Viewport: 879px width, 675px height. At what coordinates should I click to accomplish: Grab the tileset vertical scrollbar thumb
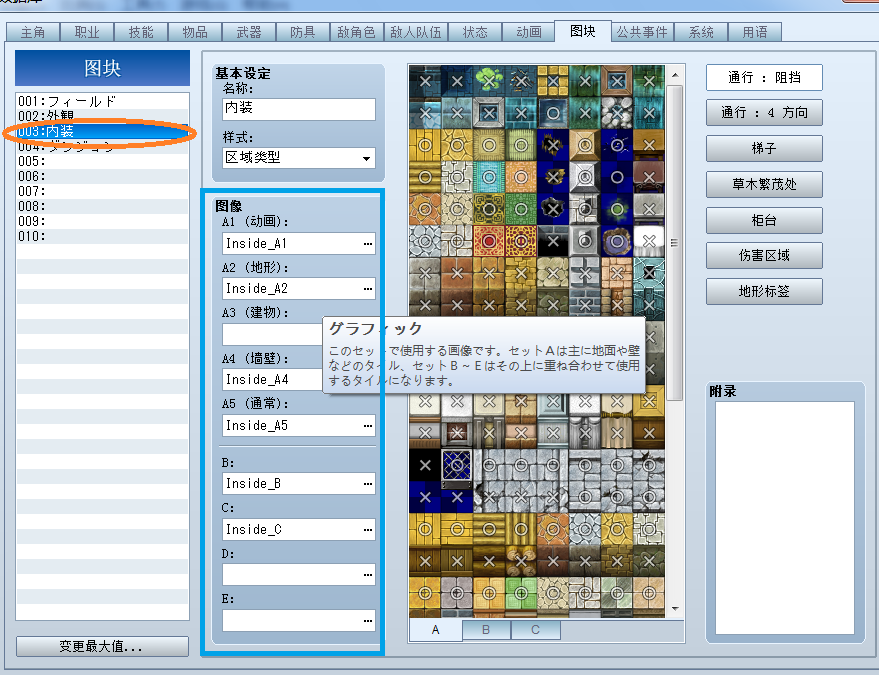click(x=675, y=243)
